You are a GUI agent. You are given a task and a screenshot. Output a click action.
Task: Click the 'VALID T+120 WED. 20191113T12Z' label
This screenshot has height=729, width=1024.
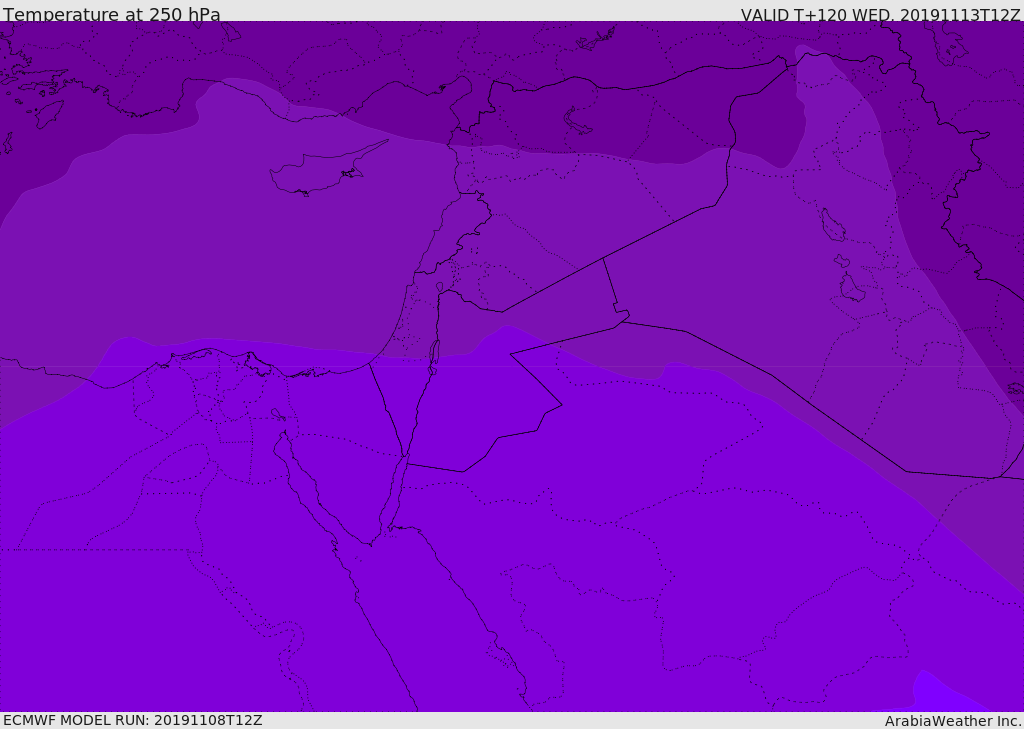tap(880, 15)
